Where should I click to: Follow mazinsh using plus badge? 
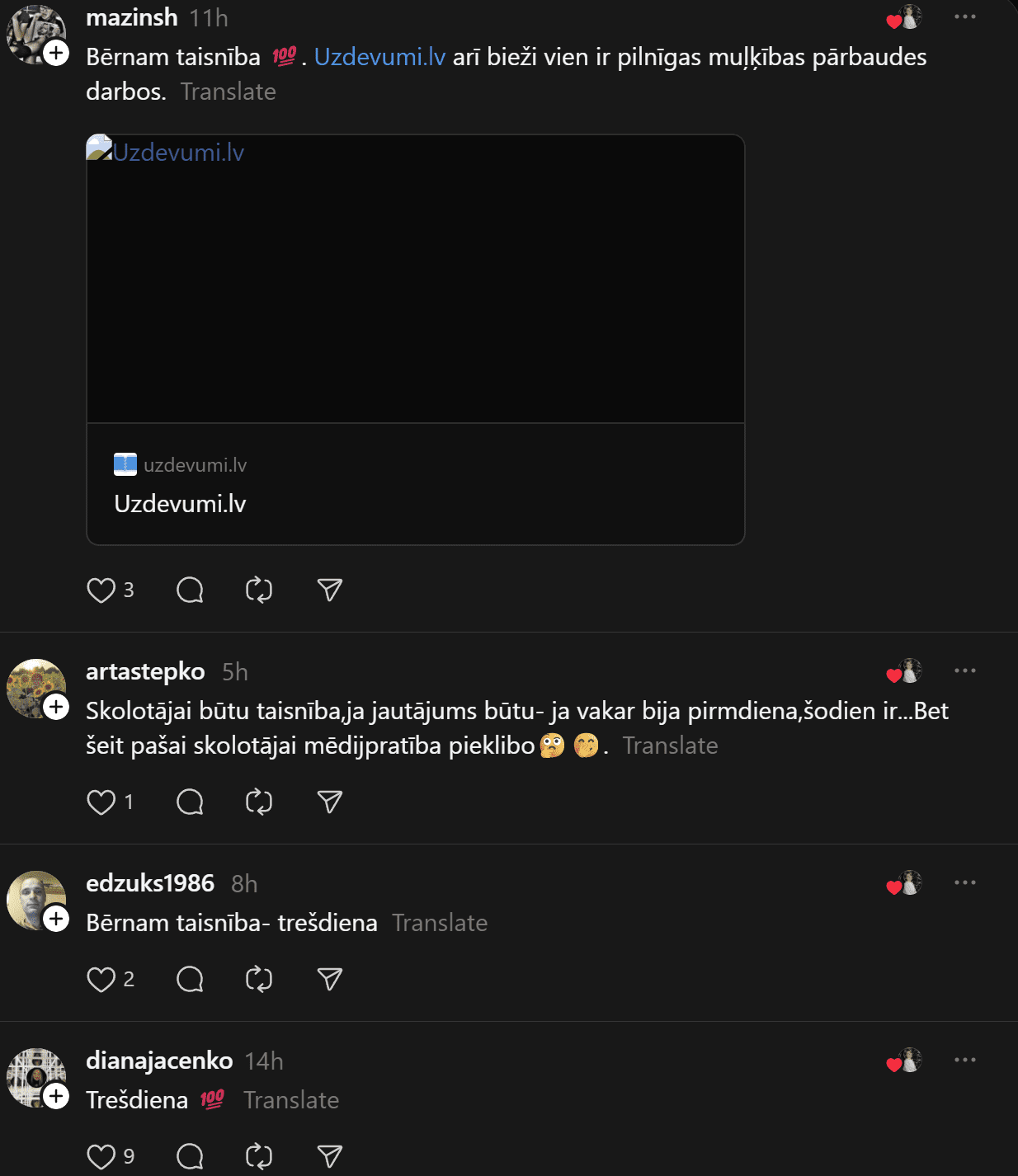coord(56,53)
